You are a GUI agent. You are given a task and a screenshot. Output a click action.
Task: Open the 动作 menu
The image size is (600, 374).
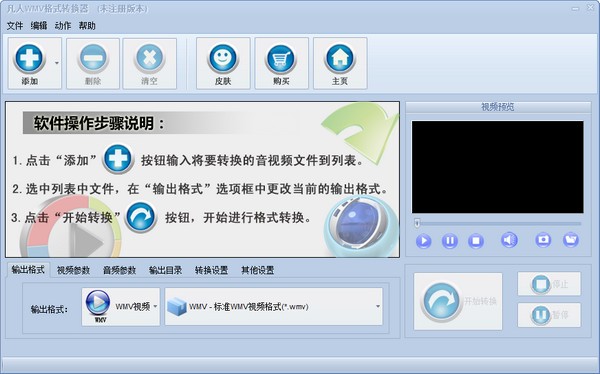click(x=63, y=26)
